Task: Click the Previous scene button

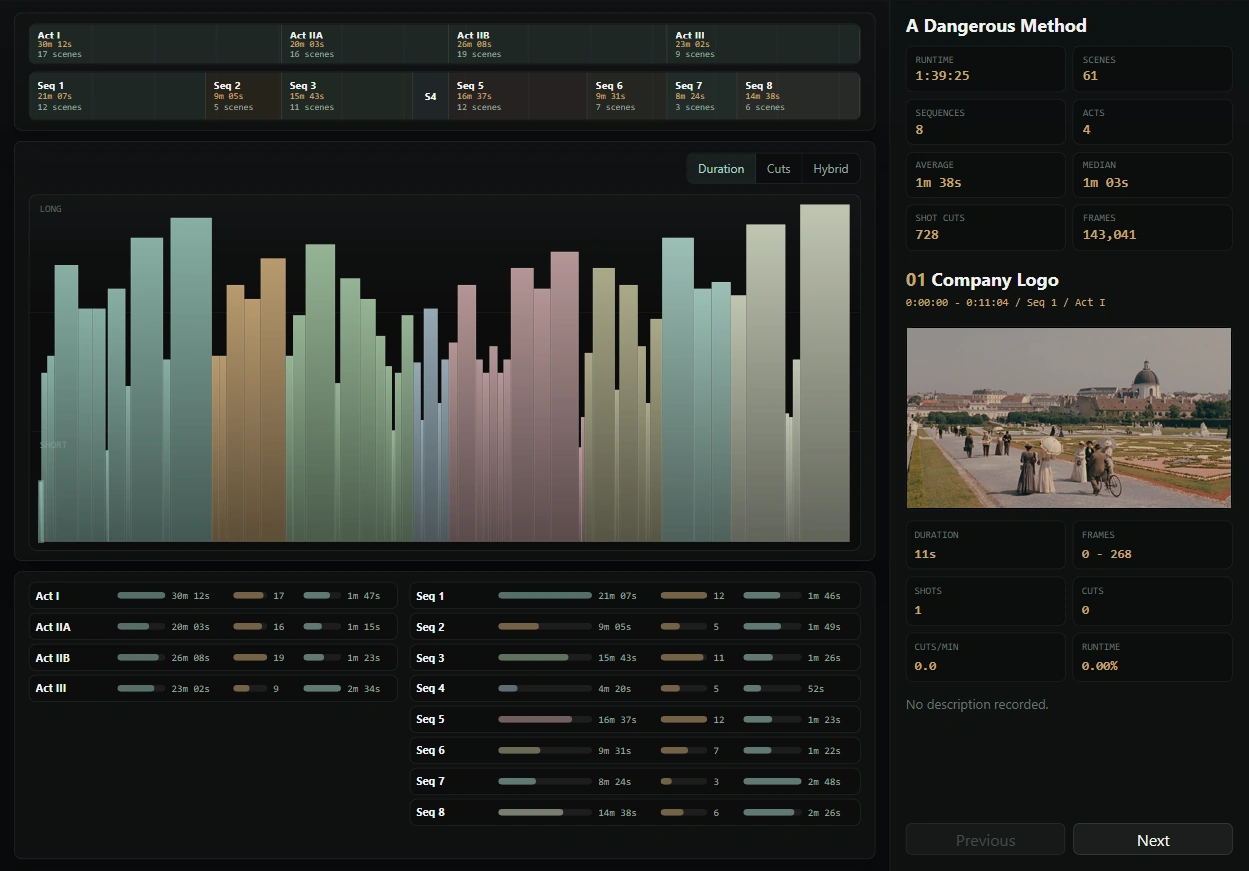Action: pos(985,840)
